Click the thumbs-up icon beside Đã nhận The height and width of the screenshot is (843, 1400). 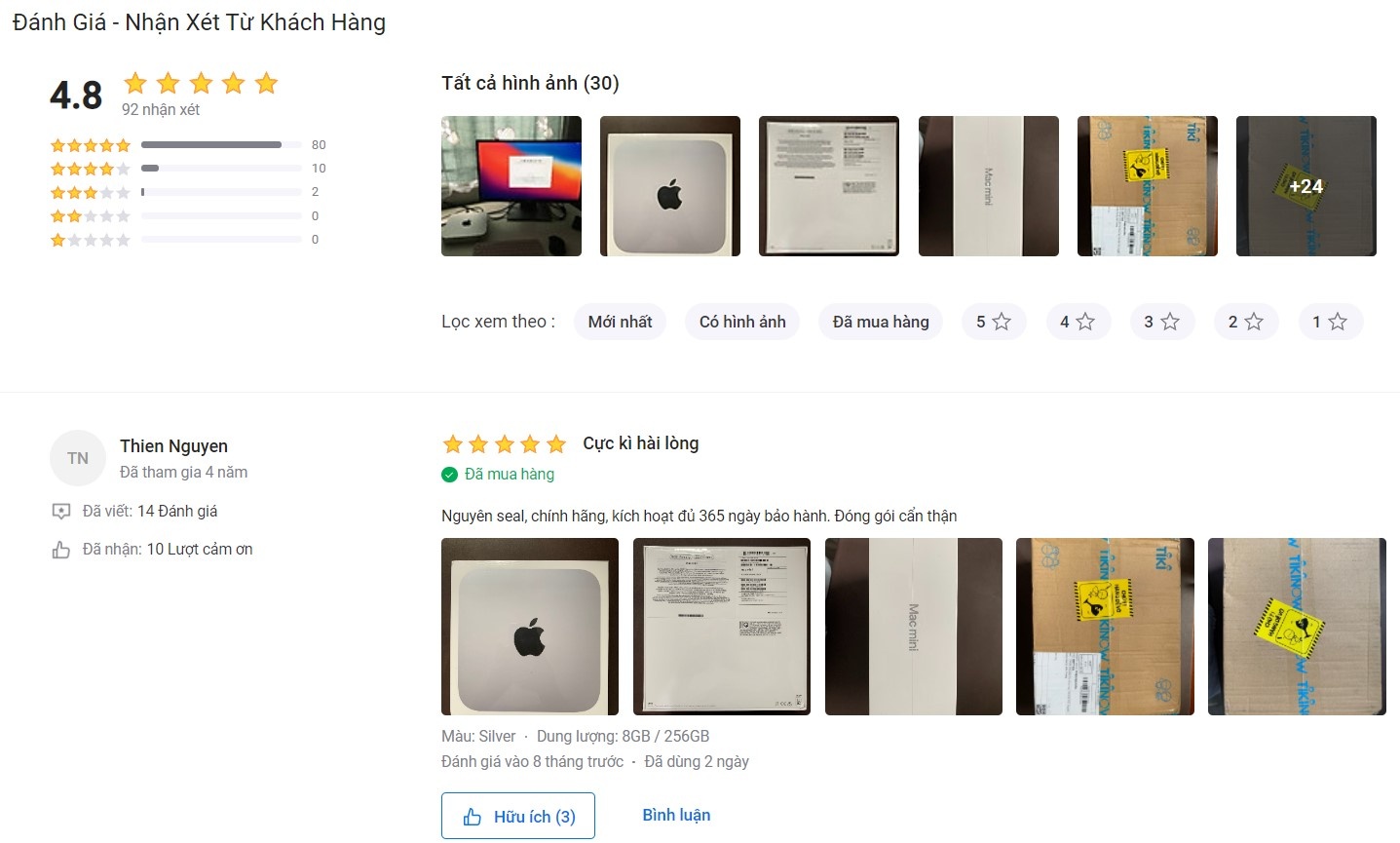coord(60,550)
